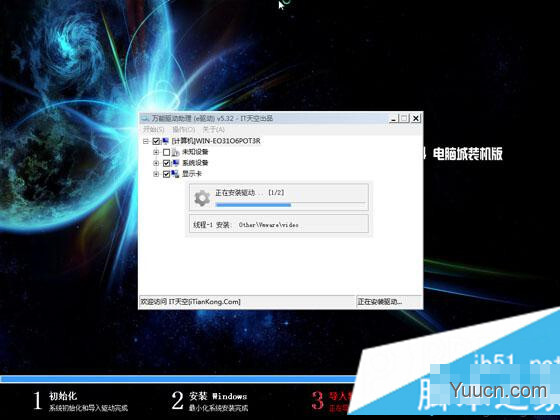560x420 pixels.
Task: Click the 系统设备 category icon
Action: [x=175, y=163]
